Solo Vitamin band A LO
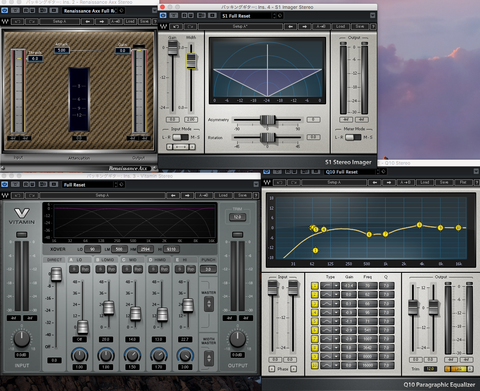Image resolution: width=480 pixels, height=391 pixels. [x=74, y=269]
